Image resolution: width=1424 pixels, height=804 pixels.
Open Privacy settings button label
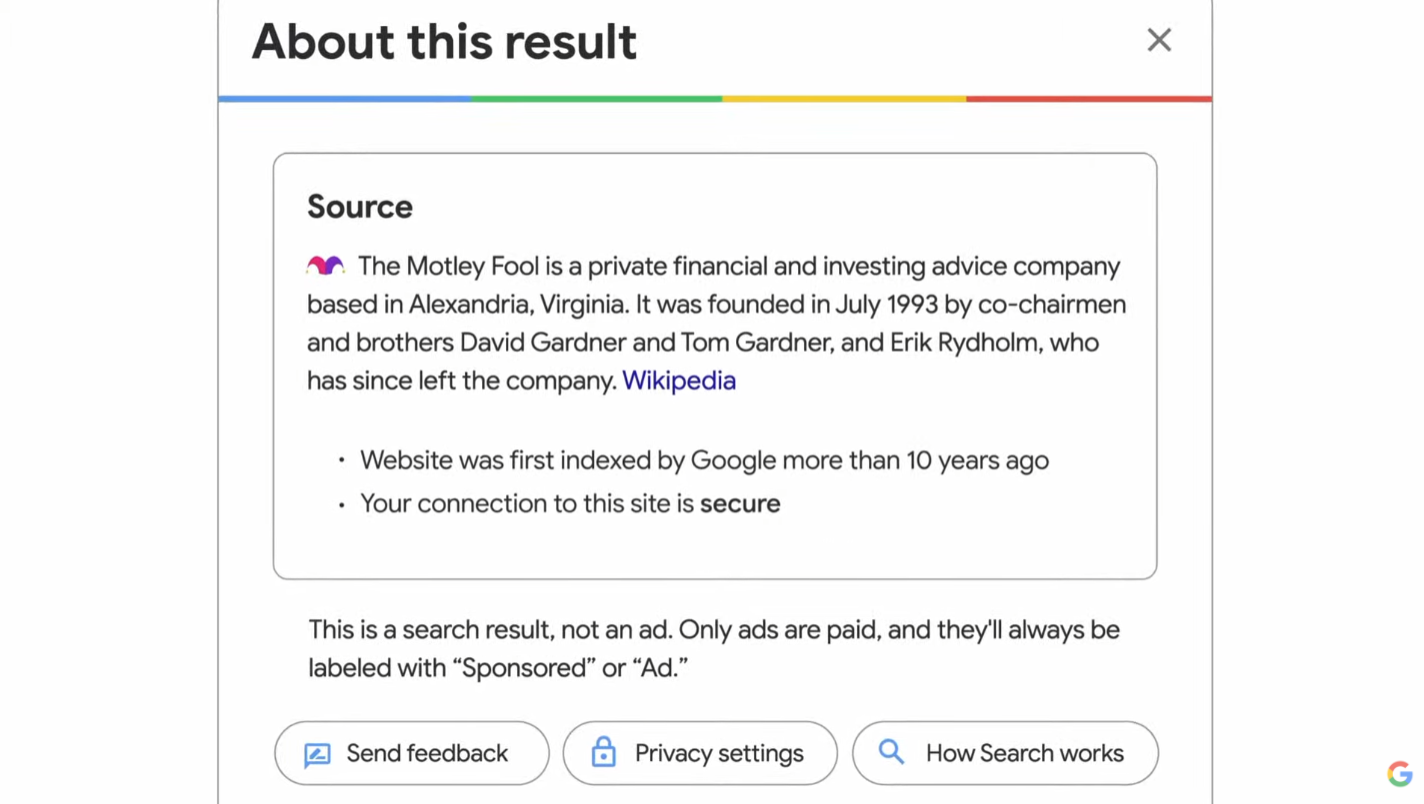718,753
